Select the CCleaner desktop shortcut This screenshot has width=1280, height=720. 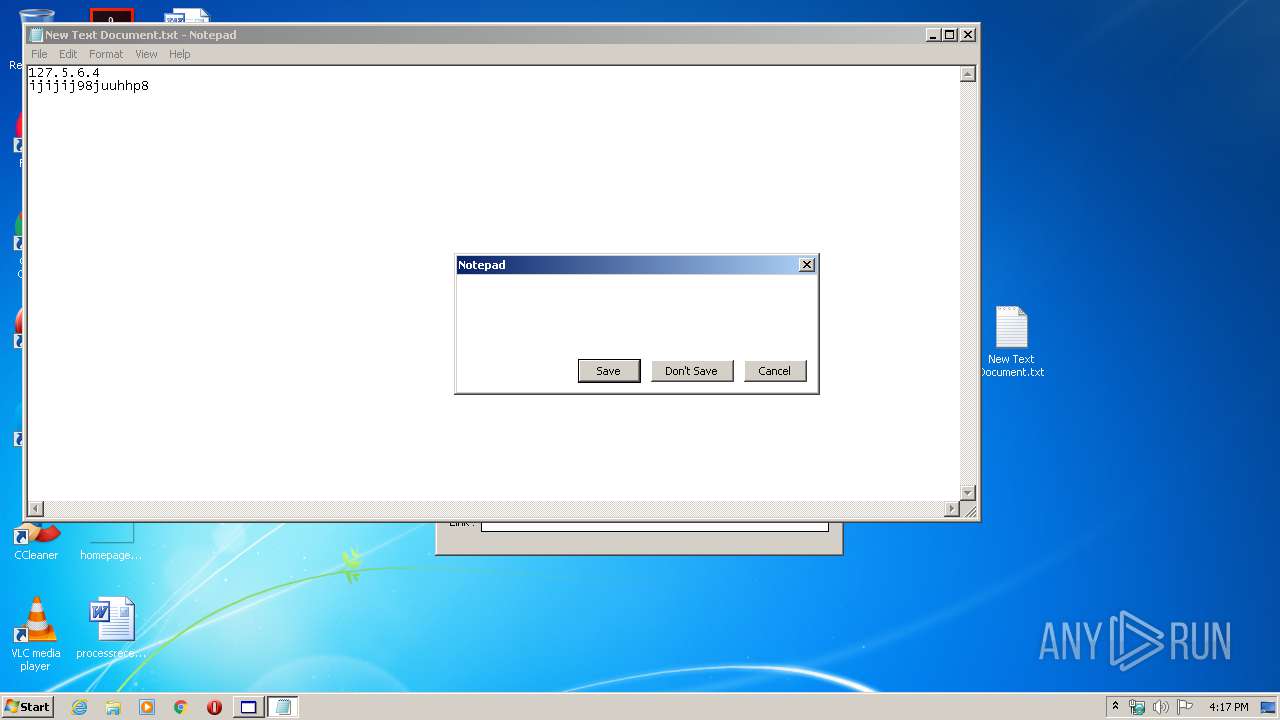click(x=36, y=542)
